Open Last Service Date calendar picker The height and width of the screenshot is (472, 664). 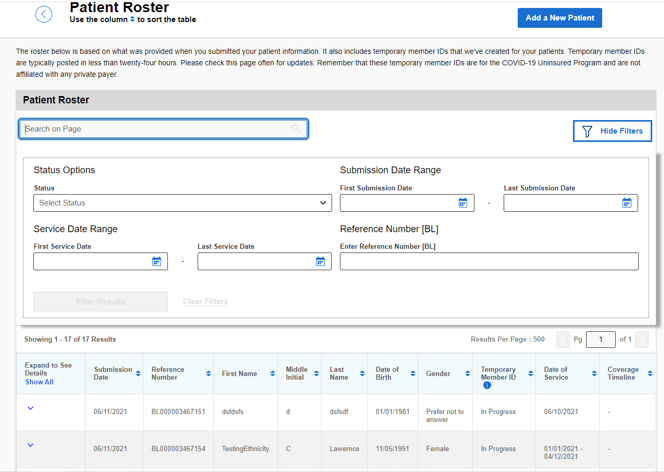click(x=321, y=262)
